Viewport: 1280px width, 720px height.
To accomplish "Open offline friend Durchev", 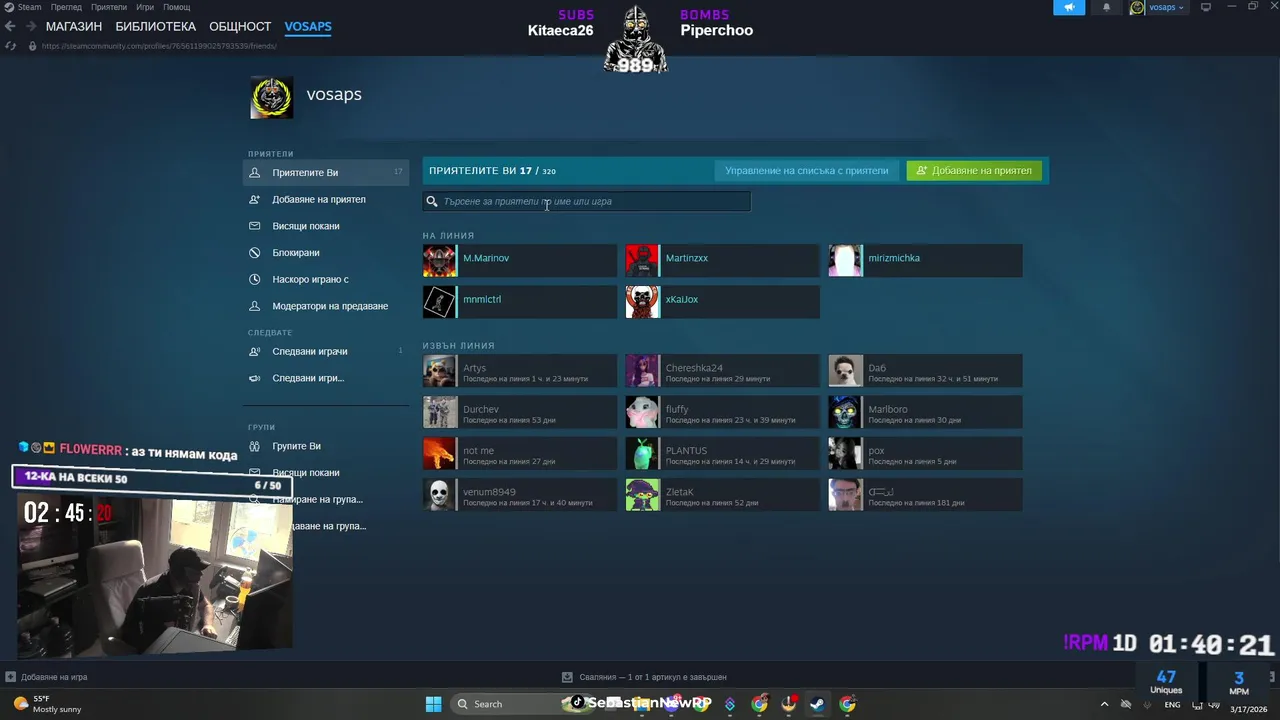I will [x=520, y=412].
